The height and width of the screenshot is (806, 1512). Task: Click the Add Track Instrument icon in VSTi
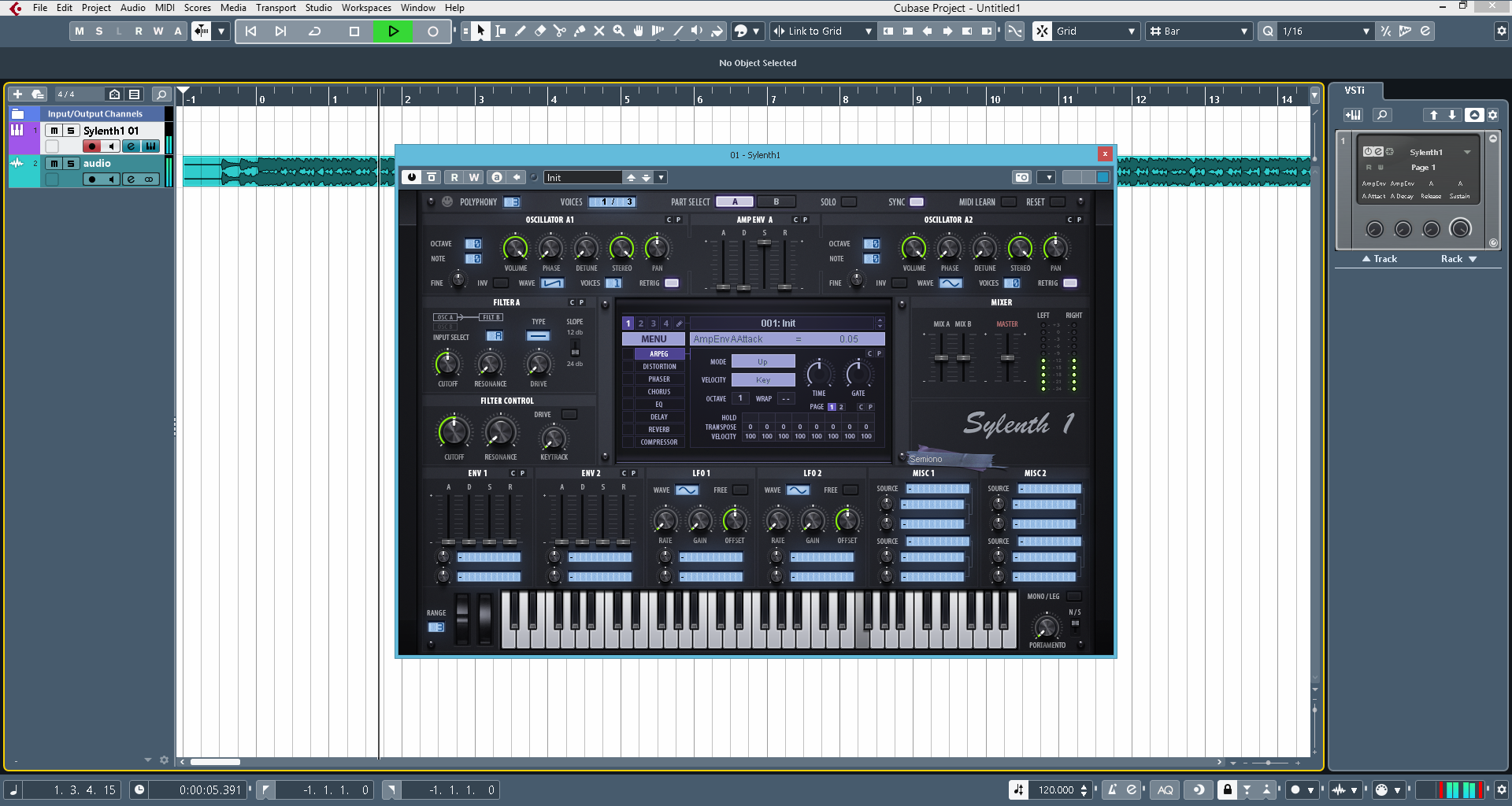[x=1353, y=115]
